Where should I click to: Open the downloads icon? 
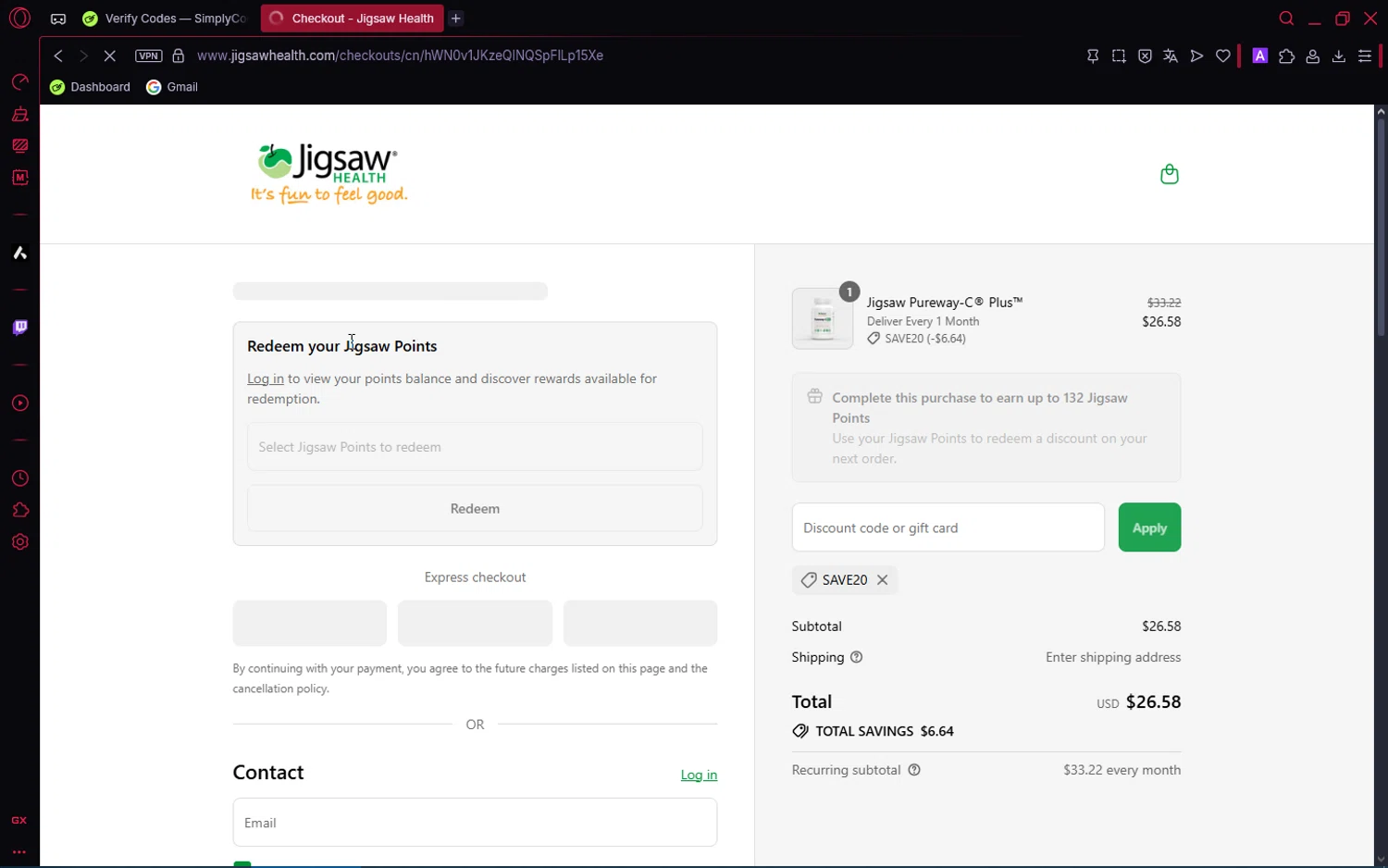[x=1338, y=56]
